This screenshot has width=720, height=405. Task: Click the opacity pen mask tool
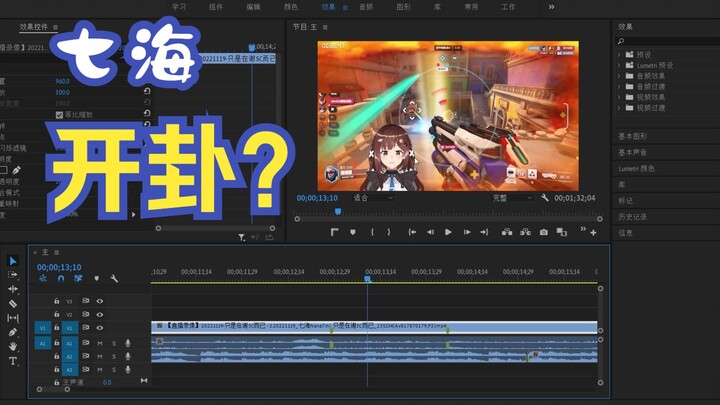pos(16,170)
